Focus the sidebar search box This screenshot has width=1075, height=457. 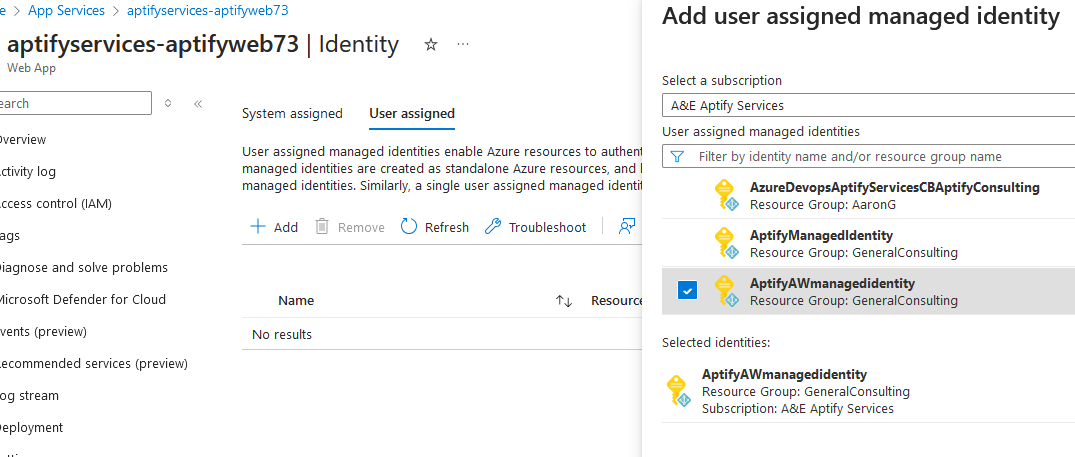pos(74,103)
